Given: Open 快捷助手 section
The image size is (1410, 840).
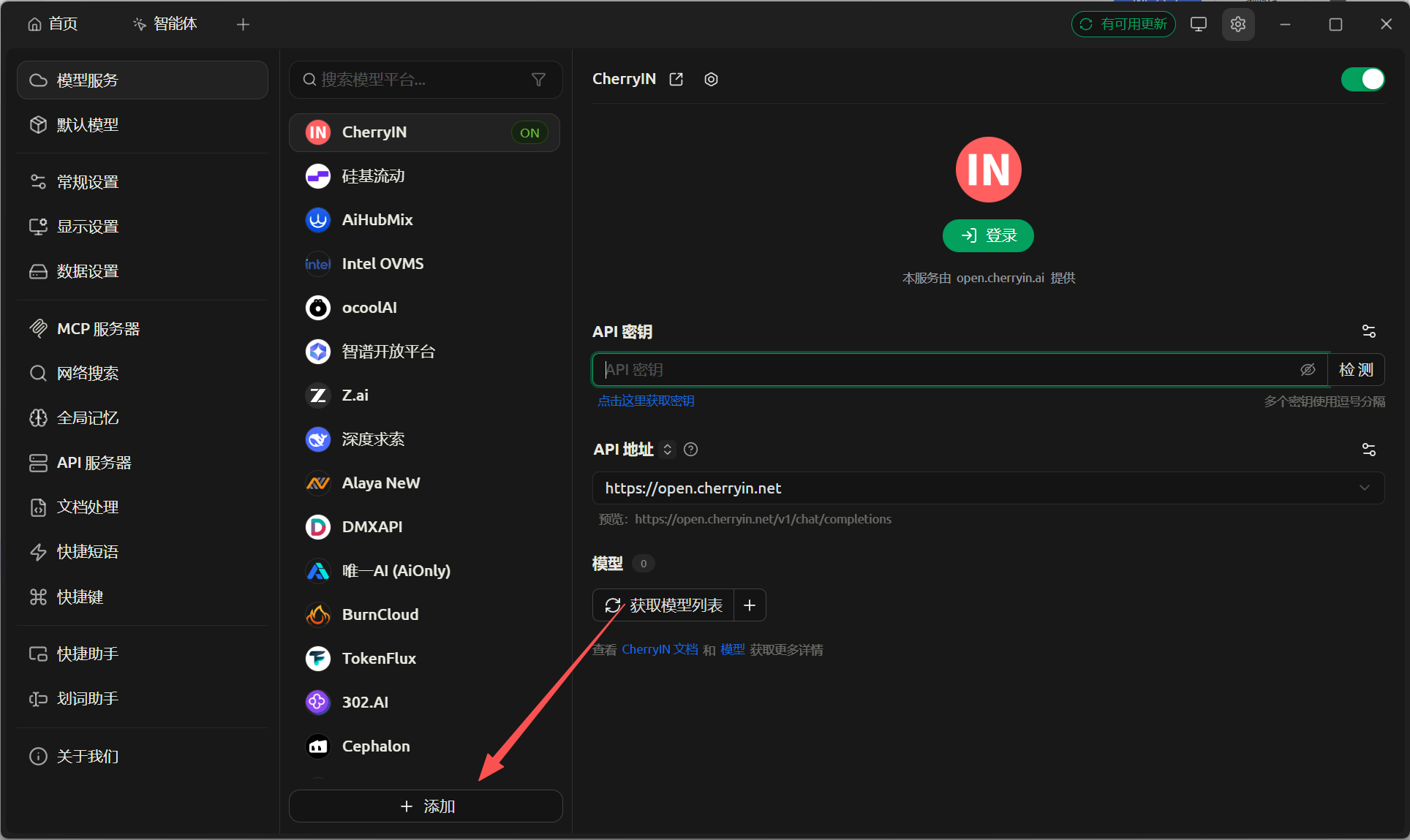Looking at the screenshot, I should [143, 654].
